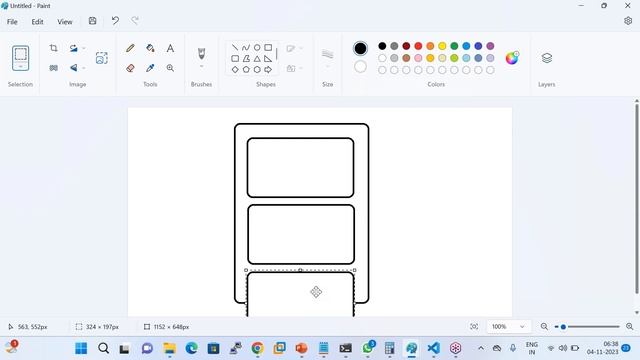Open the Edit colors wheel
The image size is (640, 360).
tap(512, 58)
